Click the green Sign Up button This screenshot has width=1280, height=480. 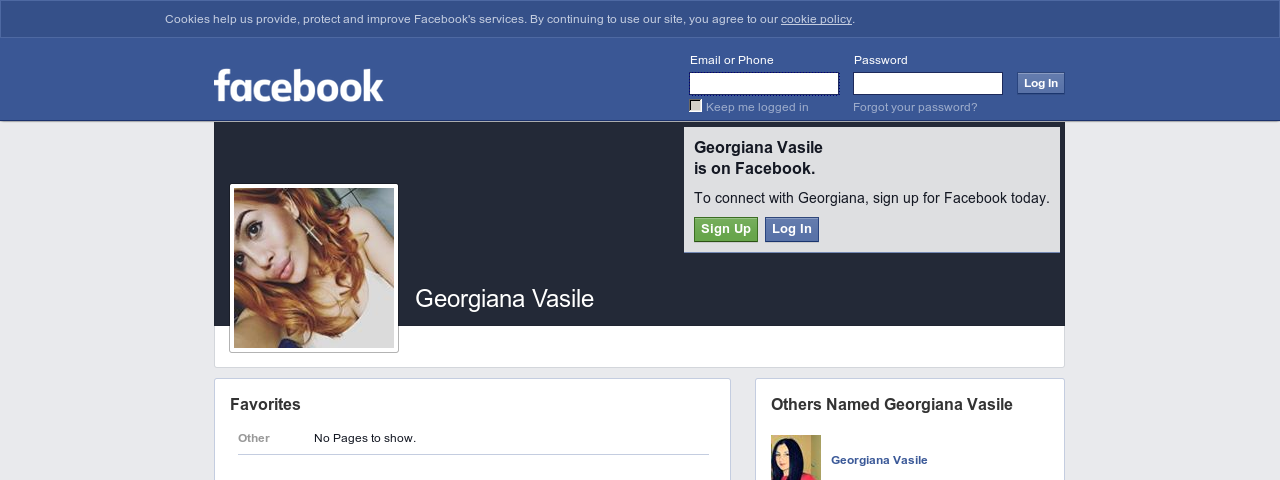pos(726,229)
